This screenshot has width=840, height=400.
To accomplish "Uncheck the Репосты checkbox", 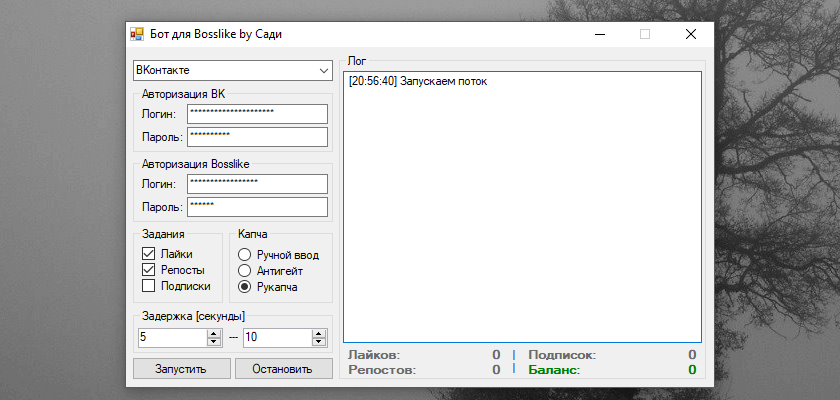I will click(148, 270).
